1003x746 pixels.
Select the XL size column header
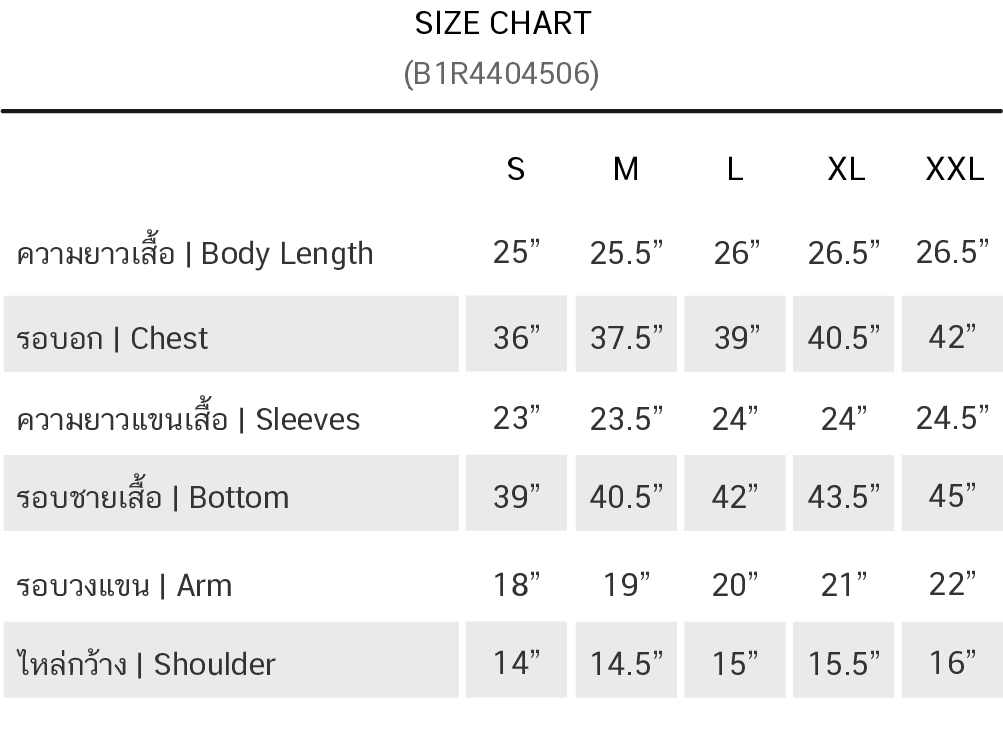coord(846,170)
